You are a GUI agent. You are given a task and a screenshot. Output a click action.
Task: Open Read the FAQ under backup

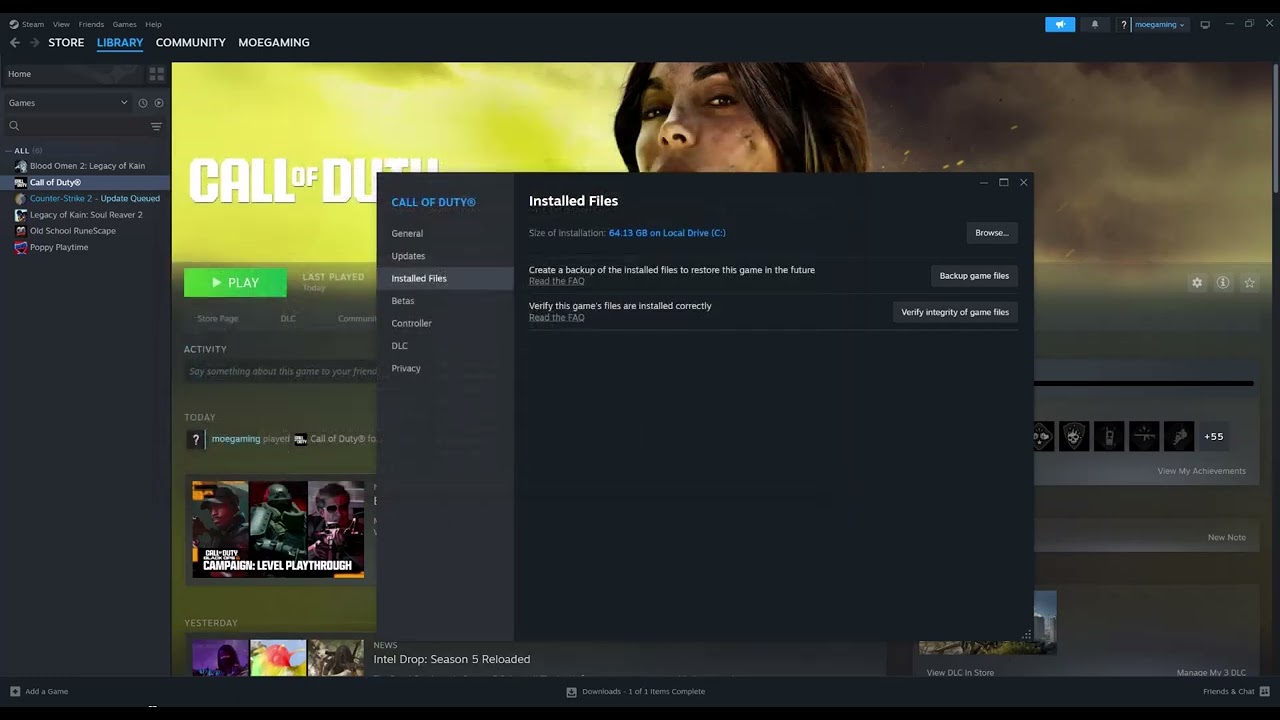556,281
